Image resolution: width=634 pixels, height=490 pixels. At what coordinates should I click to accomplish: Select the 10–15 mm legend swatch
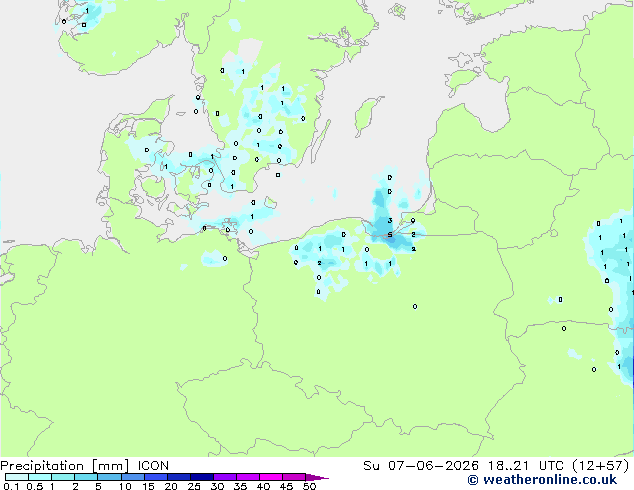[x=133, y=477]
